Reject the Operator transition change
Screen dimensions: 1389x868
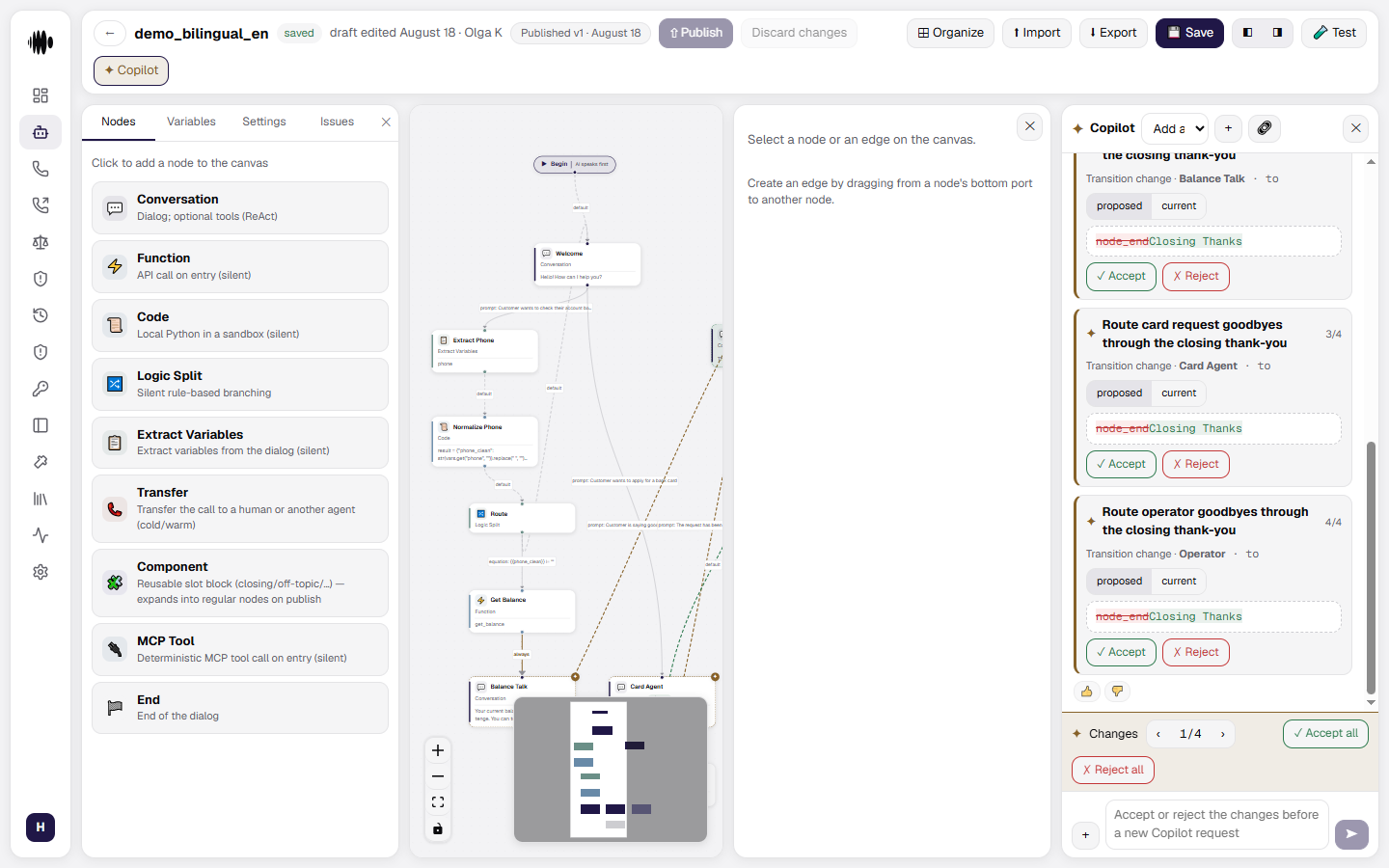click(1196, 653)
